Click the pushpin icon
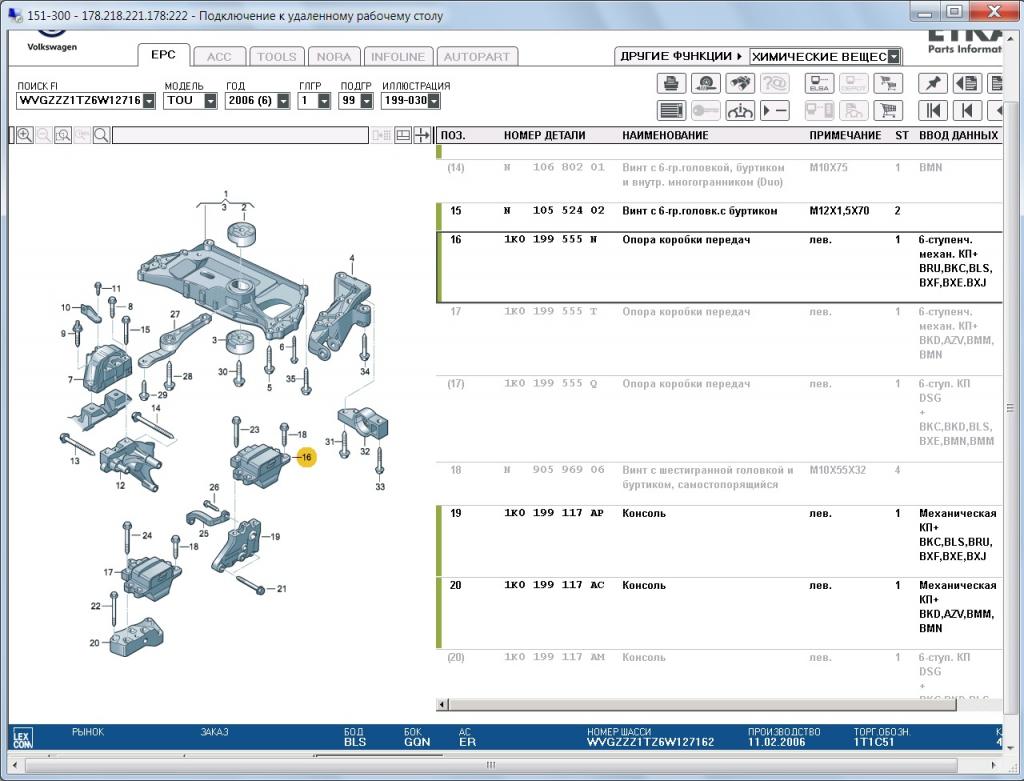Screen dimensions: 1024x781 (933, 84)
